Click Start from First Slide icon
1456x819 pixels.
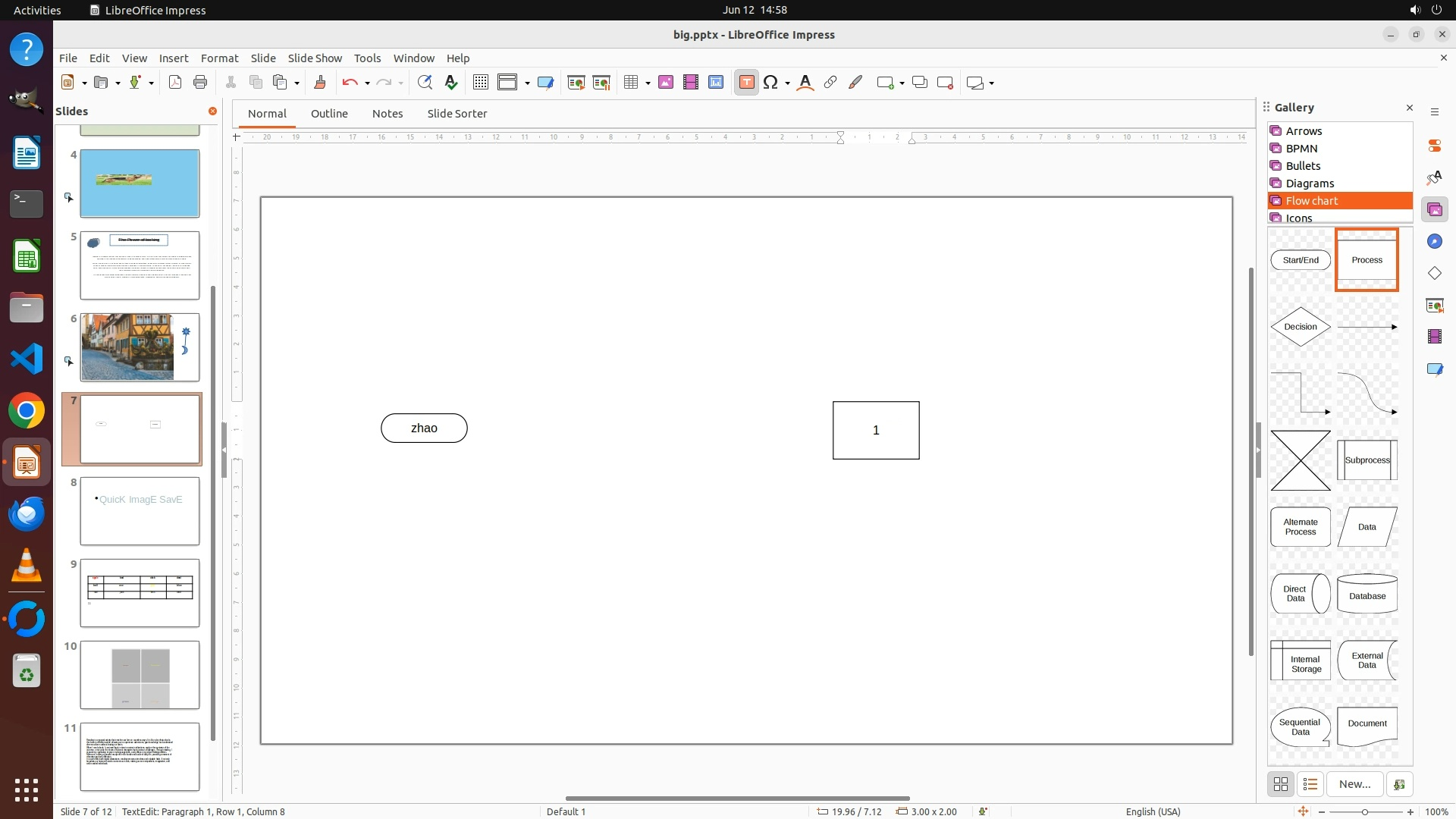(x=576, y=83)
